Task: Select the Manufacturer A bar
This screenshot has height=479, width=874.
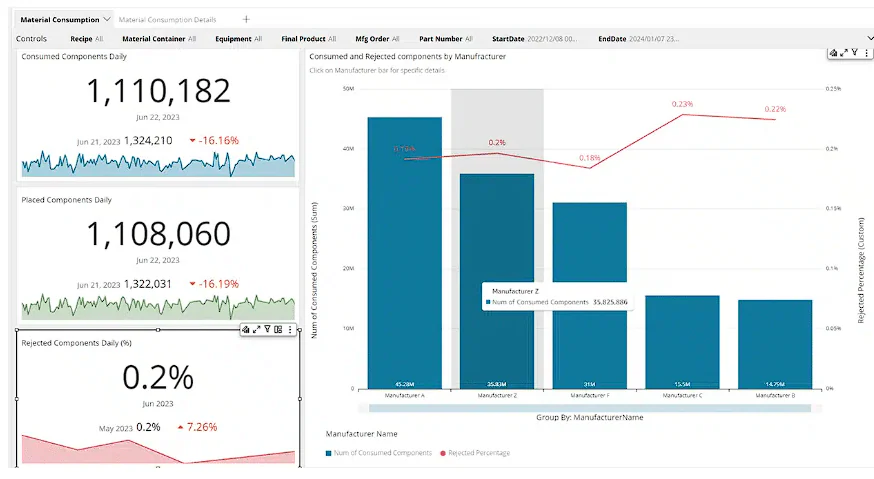Action: (405, 253)
